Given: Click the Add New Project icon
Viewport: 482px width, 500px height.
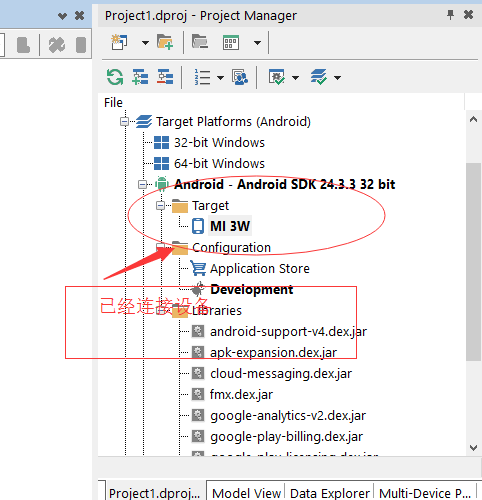Looking at the screenshot, I should [119, 42].
